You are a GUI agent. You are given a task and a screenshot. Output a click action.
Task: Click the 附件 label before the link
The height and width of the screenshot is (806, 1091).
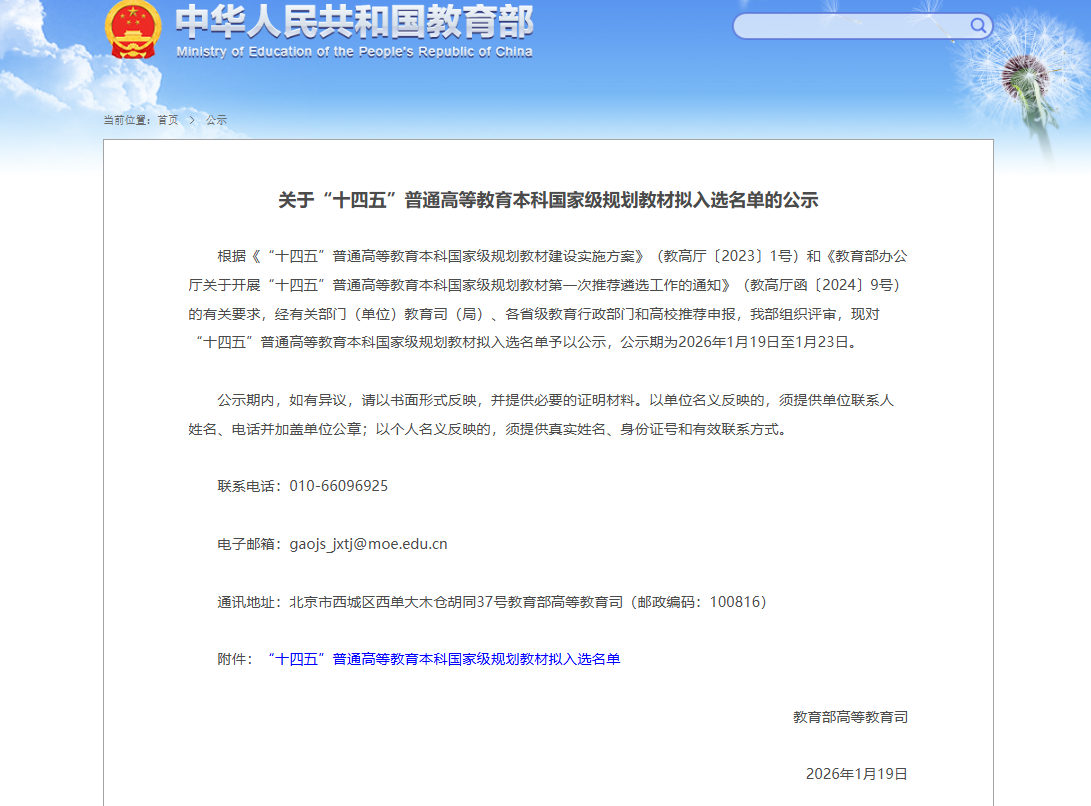pyautogui.click(x=235, y=659)
